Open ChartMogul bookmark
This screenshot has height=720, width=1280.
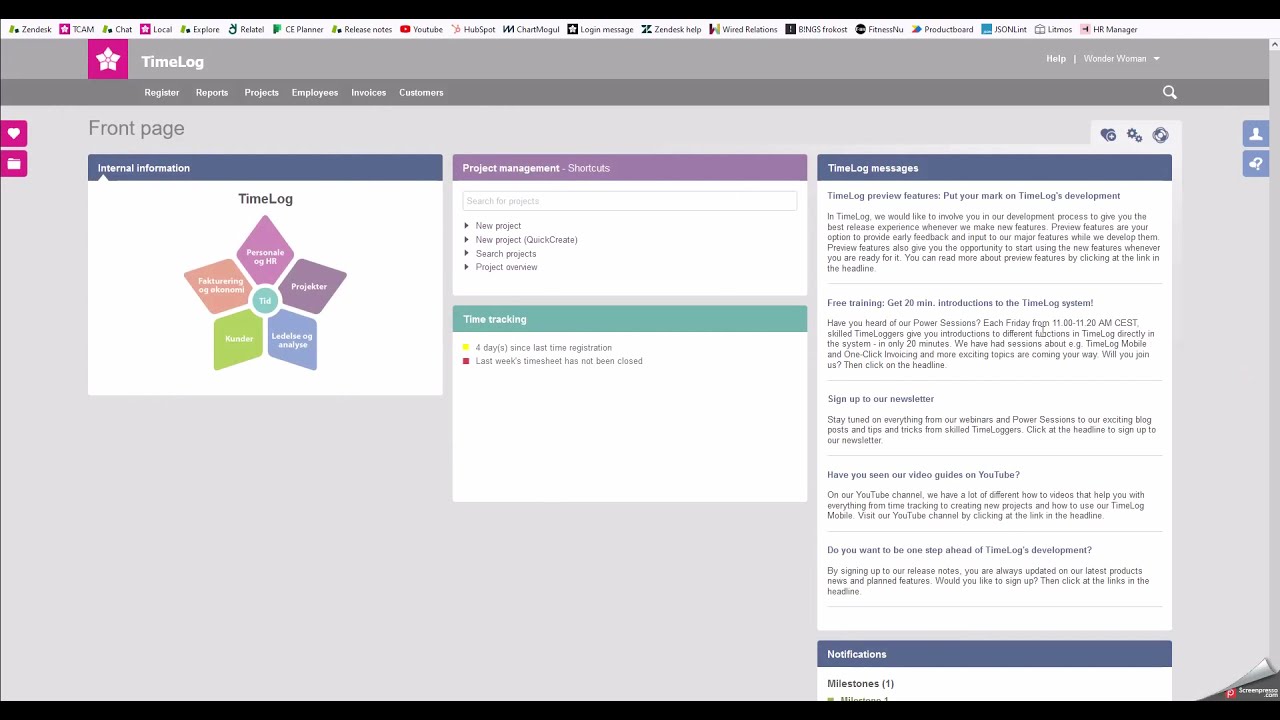[531, 29]
